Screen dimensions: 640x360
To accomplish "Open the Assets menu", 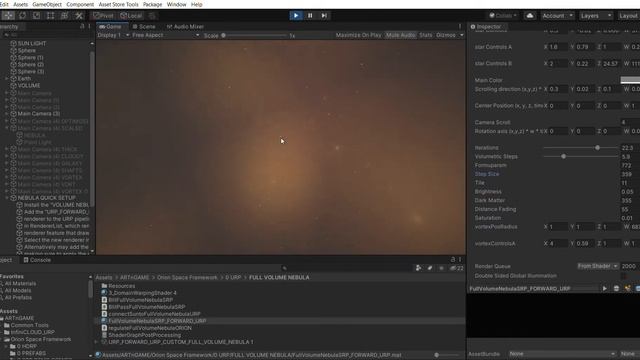I will point(20,4).
